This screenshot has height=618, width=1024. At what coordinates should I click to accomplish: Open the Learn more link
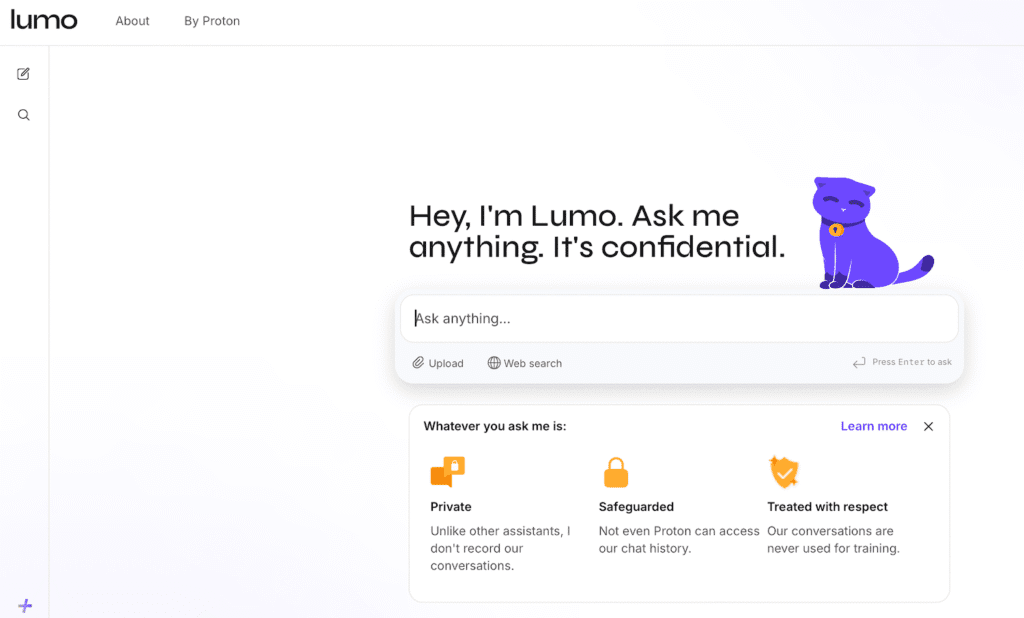tap(873, 425)
